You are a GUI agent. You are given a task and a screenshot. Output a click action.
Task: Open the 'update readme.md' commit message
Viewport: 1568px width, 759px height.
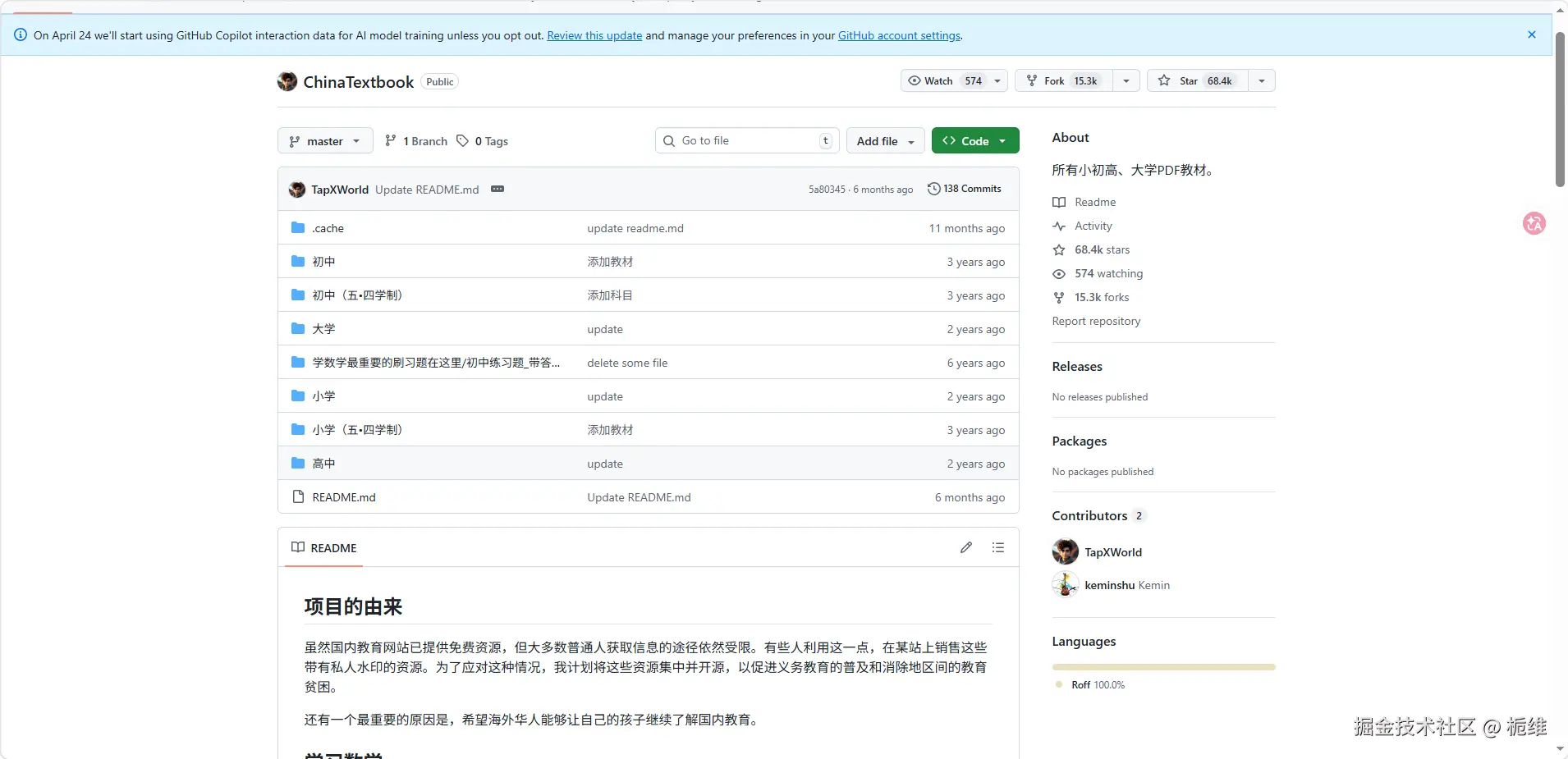(635, 228)
